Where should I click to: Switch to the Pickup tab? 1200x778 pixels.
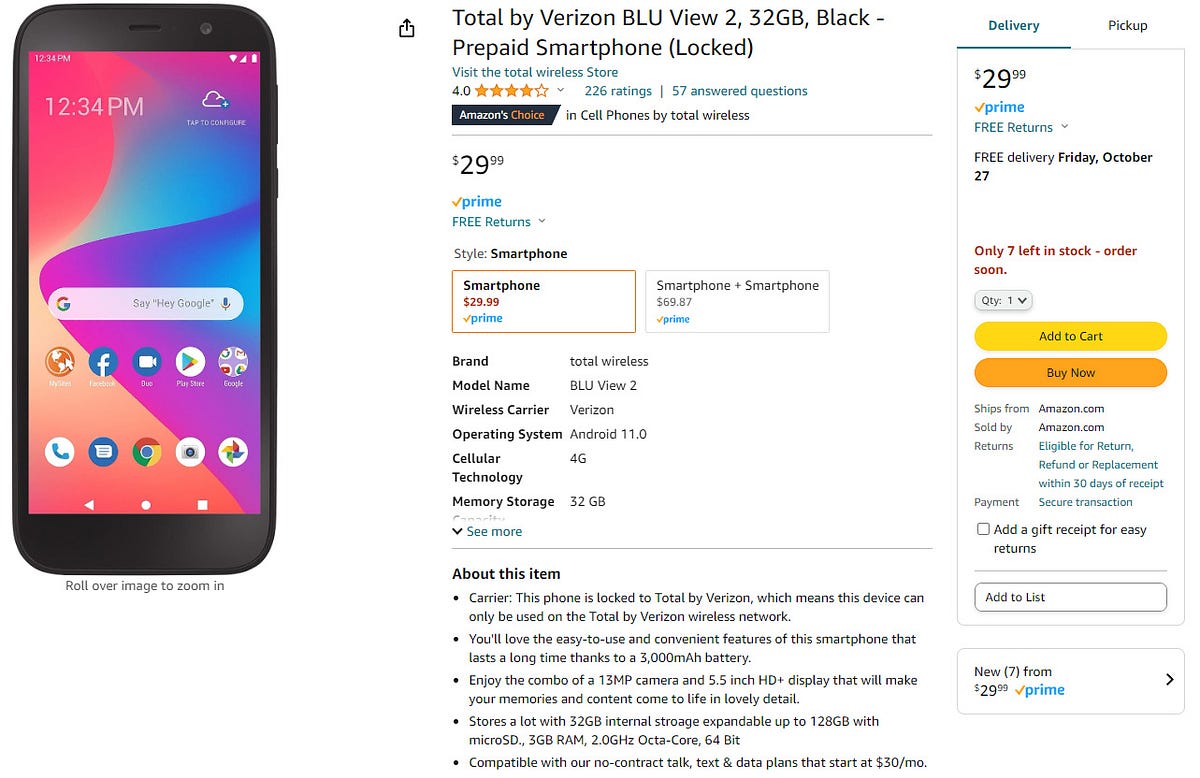tap(1127, 25)
